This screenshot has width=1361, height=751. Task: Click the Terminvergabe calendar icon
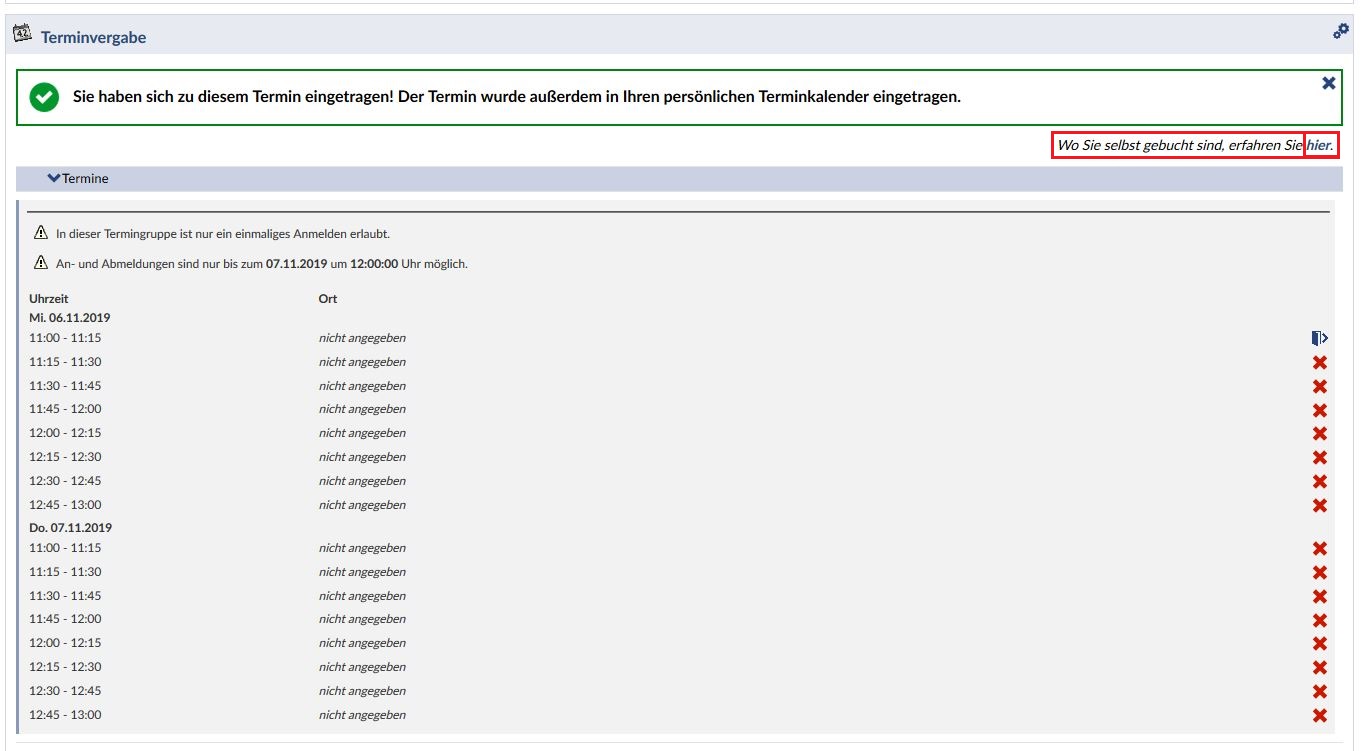click(22, 35)
